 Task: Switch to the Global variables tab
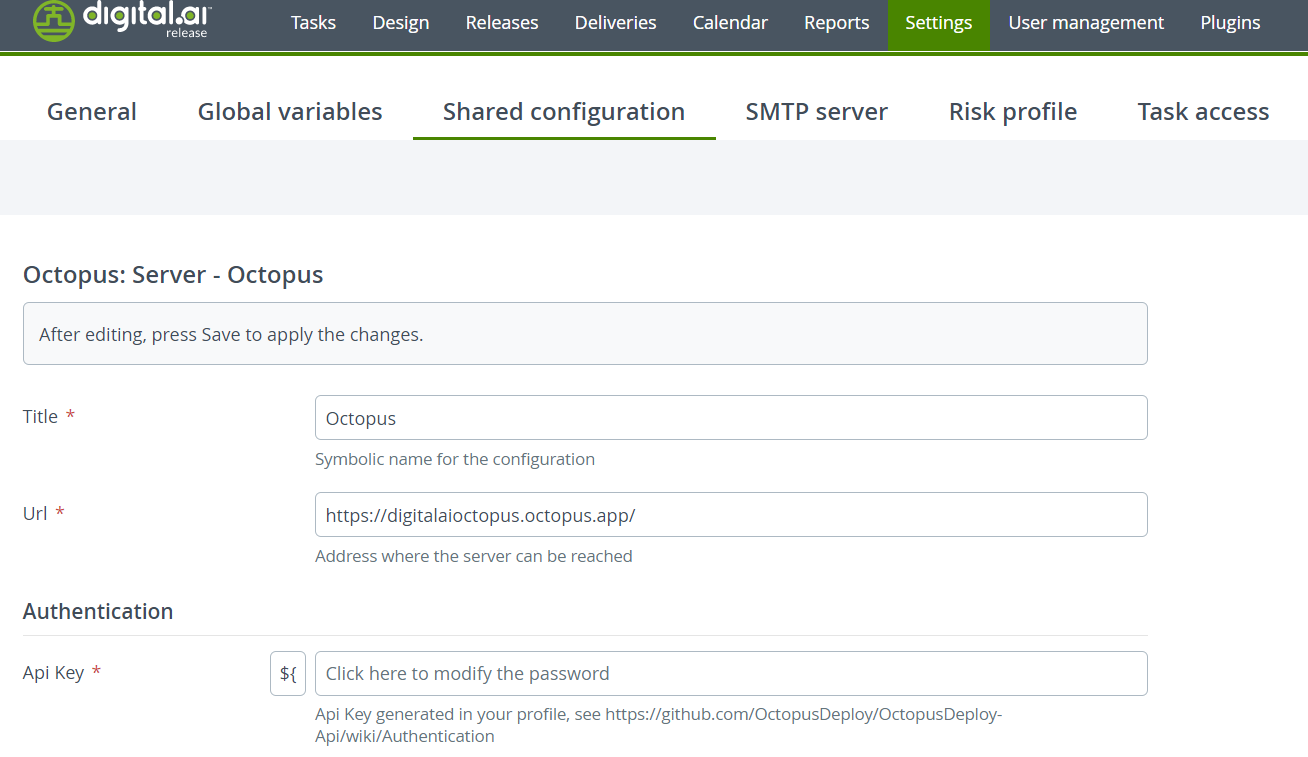tap(290, 112)
